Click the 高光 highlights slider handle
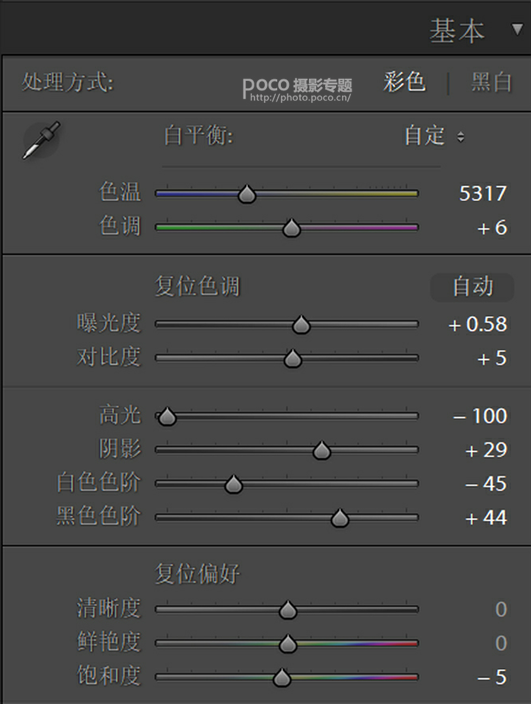The image size is (531, 704). click(x=167, y=416)
